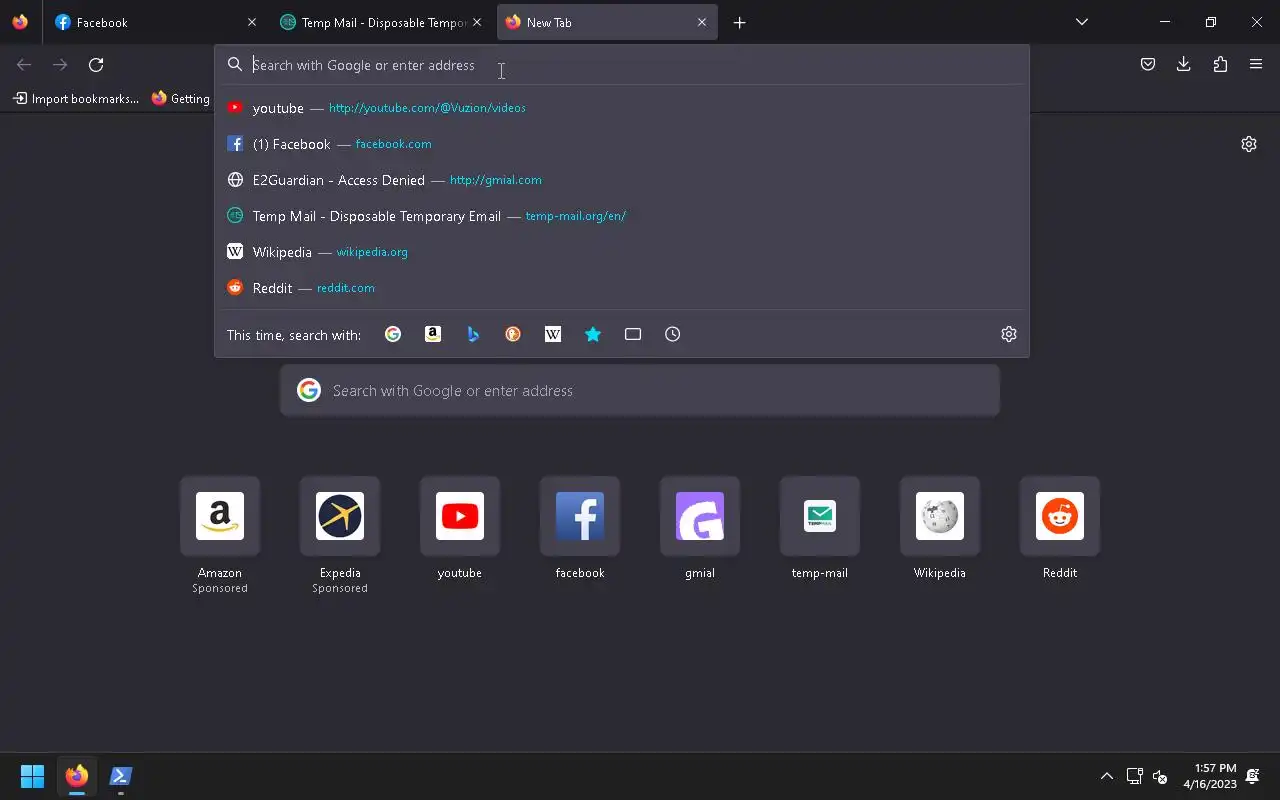Show hidden system tray icons

click(1107, 776)
